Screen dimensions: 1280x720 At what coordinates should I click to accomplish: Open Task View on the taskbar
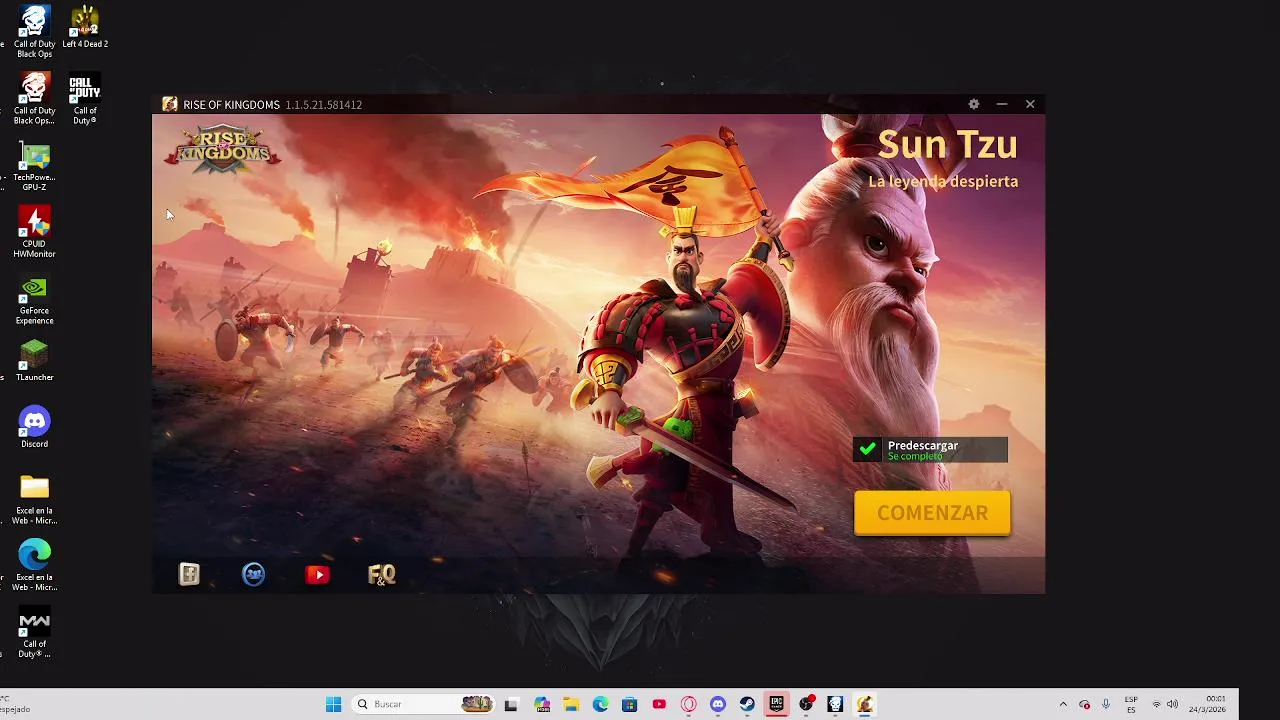[511, 704]
